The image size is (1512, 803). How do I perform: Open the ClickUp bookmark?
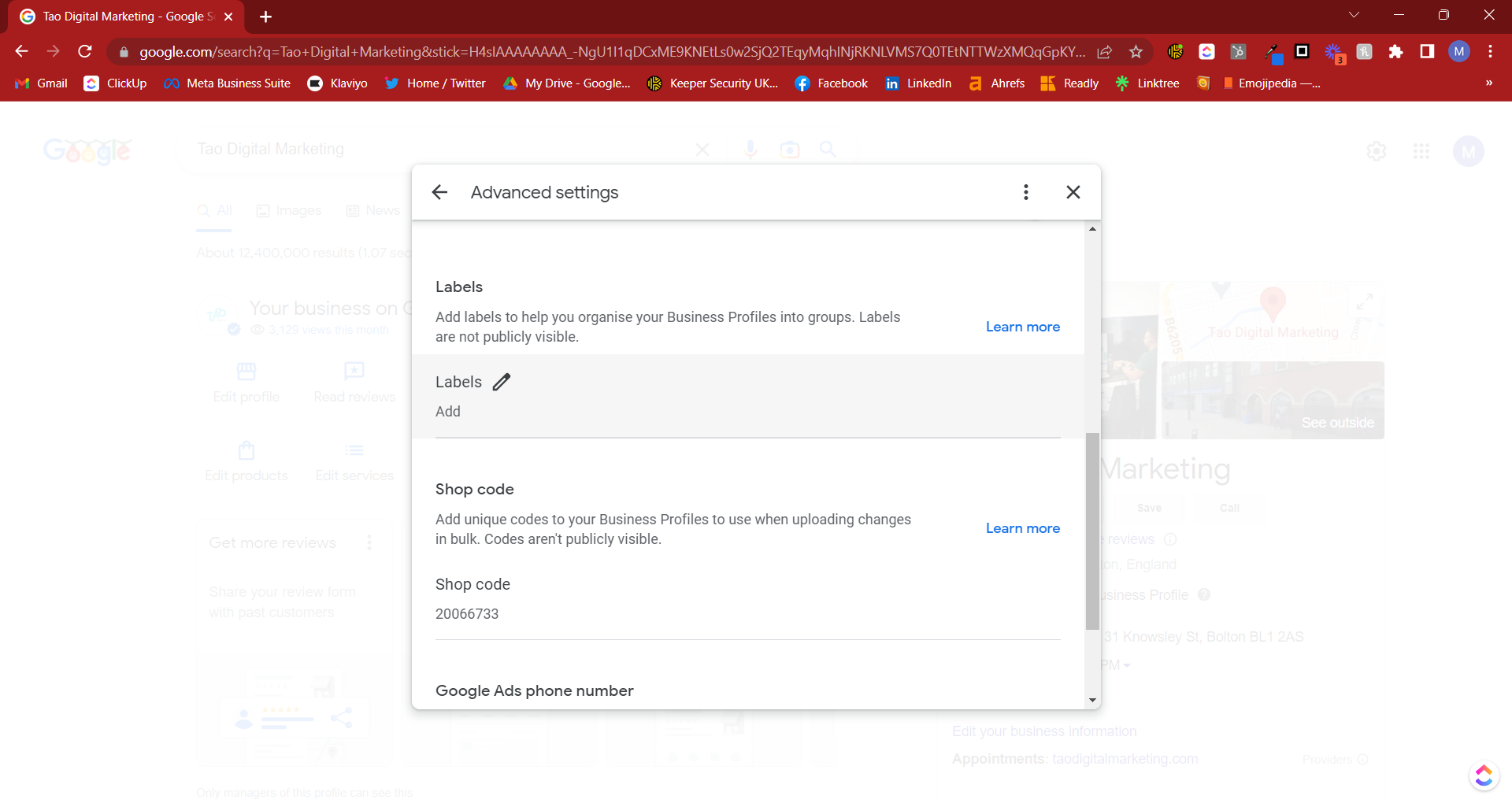tap(115, 83)
